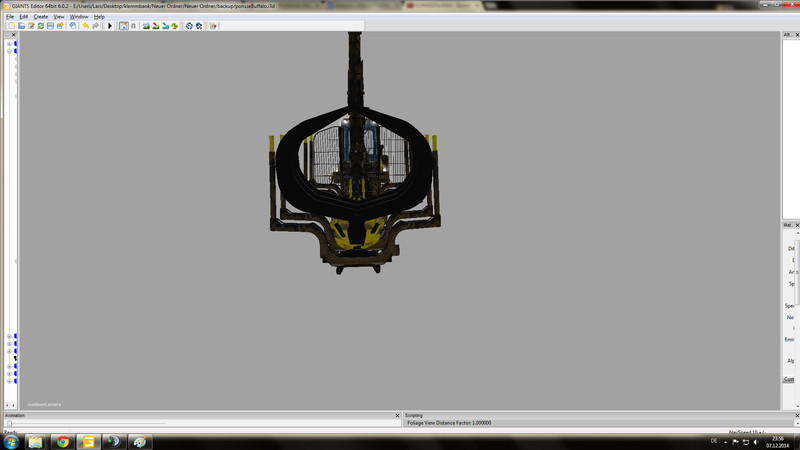Open the Help menu
Image resolution: width=800 pixels, height=450 pixels.
tap(99, 16)
